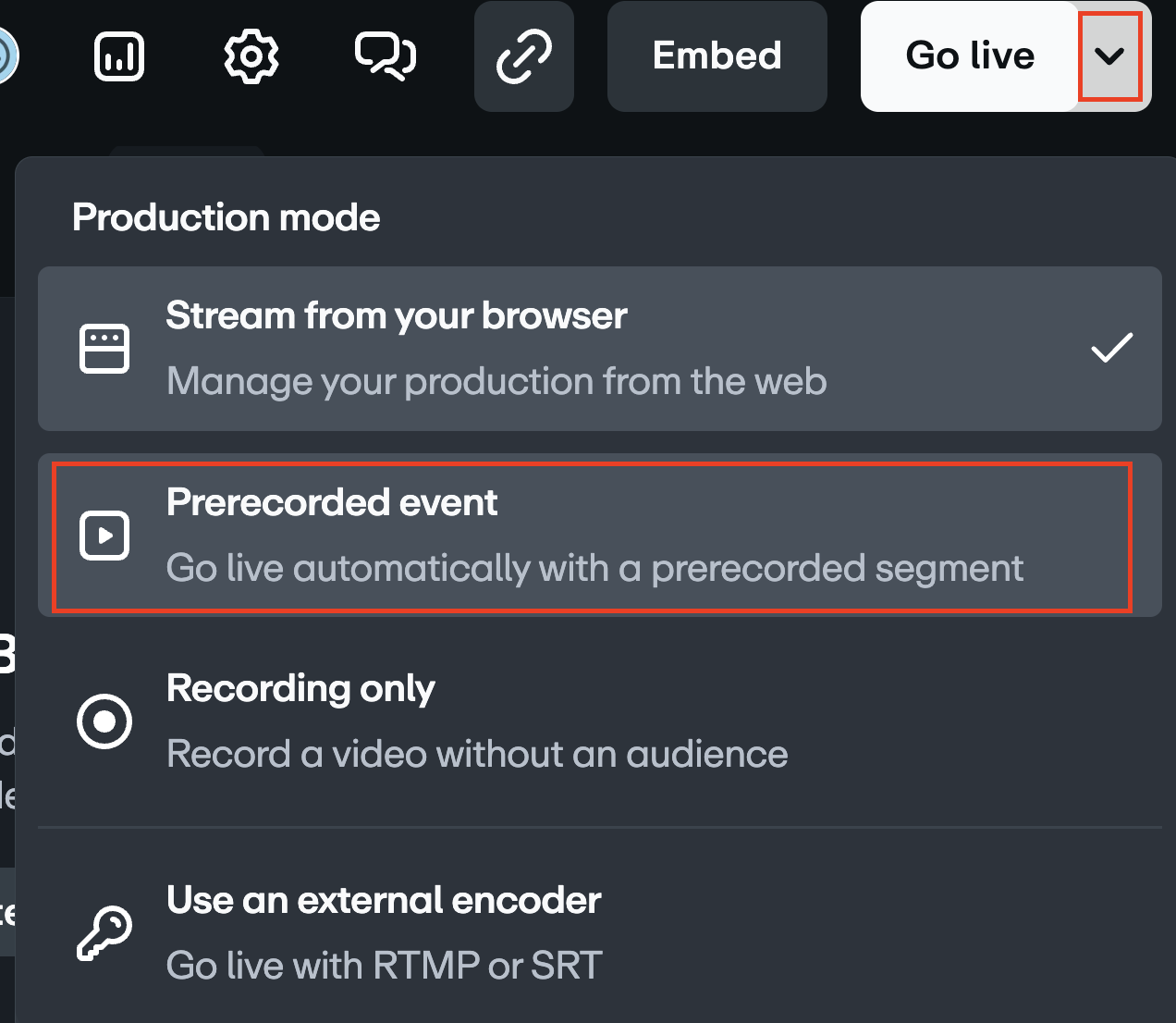The height and width of the screenshot is (1023, 1176).
Task: Click the Embed button
Action: pyautogui.click(x=717, y=55)
